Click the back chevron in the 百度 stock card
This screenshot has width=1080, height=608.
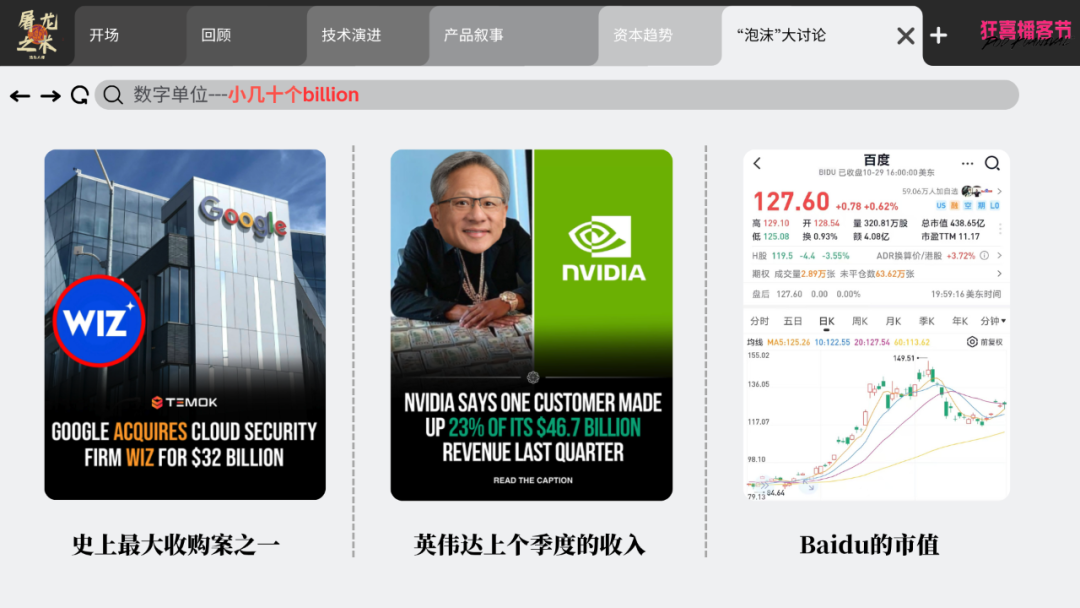[x=758, y=163]
